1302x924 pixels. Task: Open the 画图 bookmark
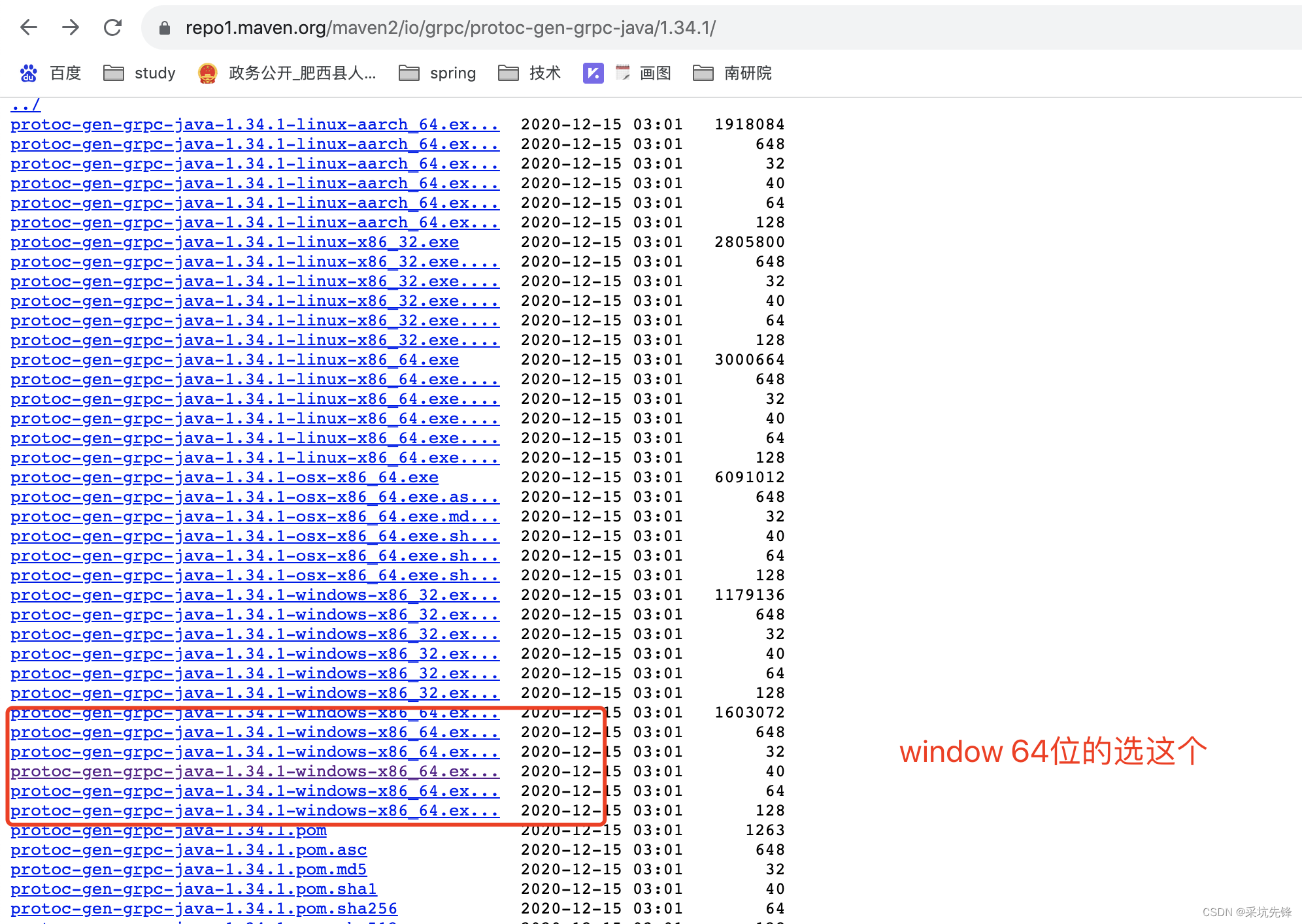(644, 73)
